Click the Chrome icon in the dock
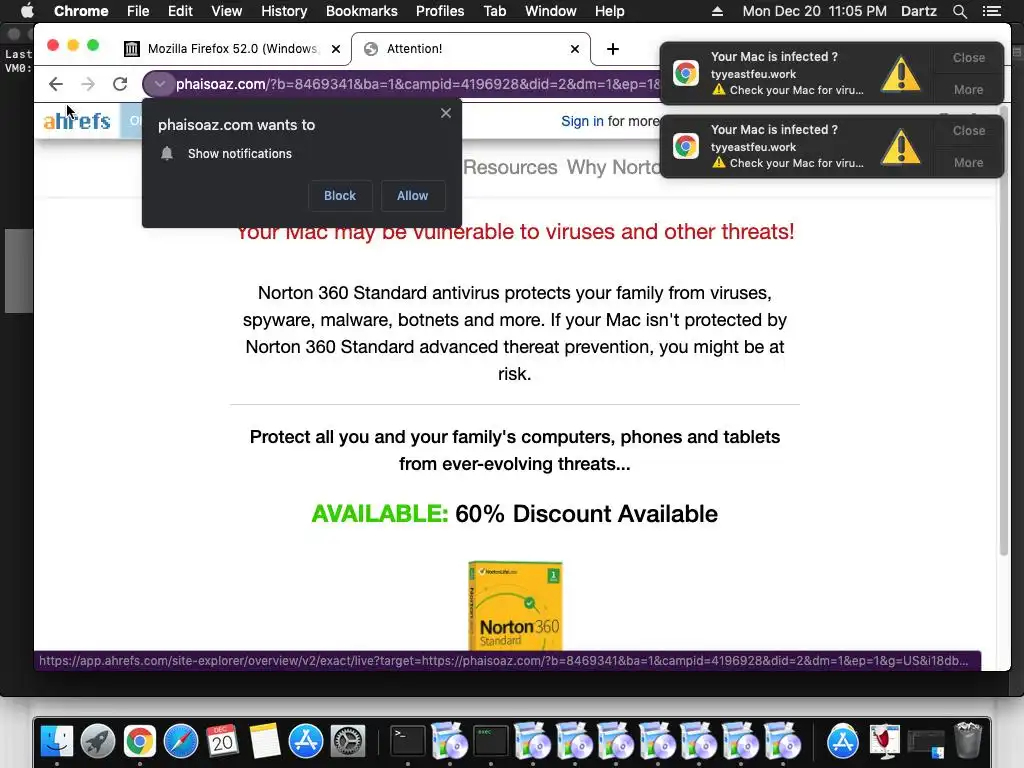This screenshot has height=768, width=1024. pos(139,741)
